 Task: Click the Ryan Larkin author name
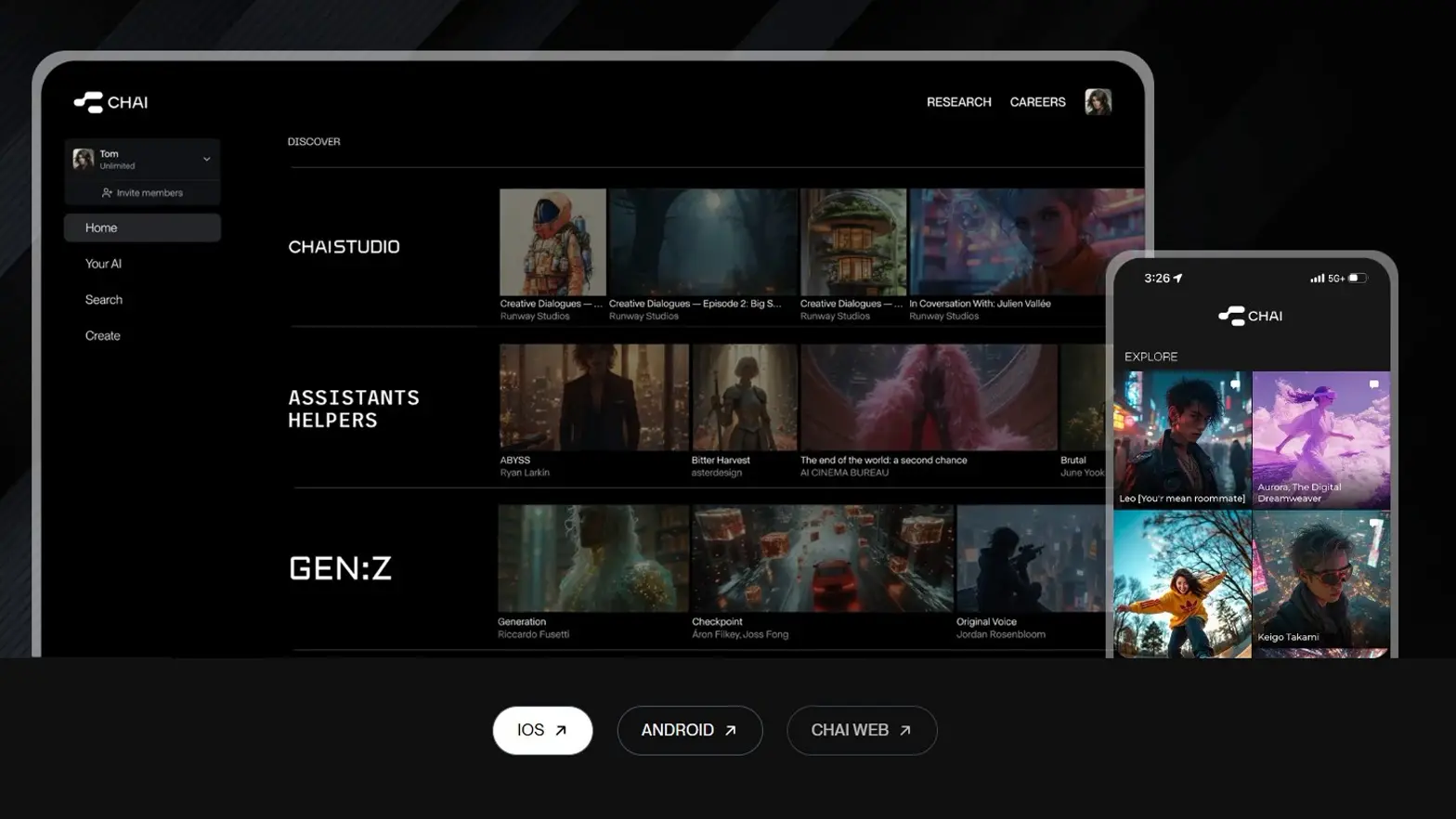tap(525, 473)
